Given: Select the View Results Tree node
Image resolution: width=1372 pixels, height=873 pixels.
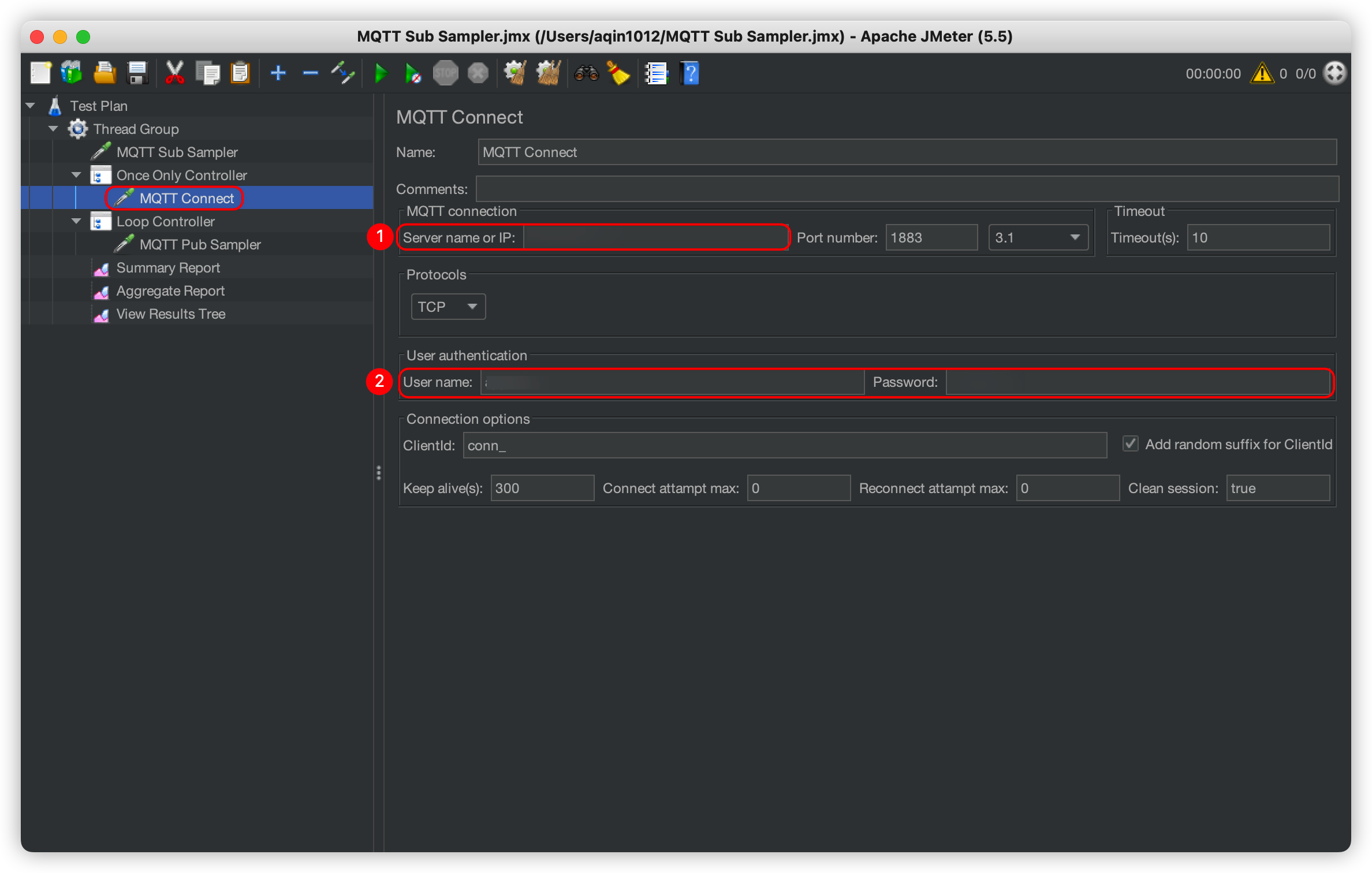Looking at the screenshot, I should (171, 314).
